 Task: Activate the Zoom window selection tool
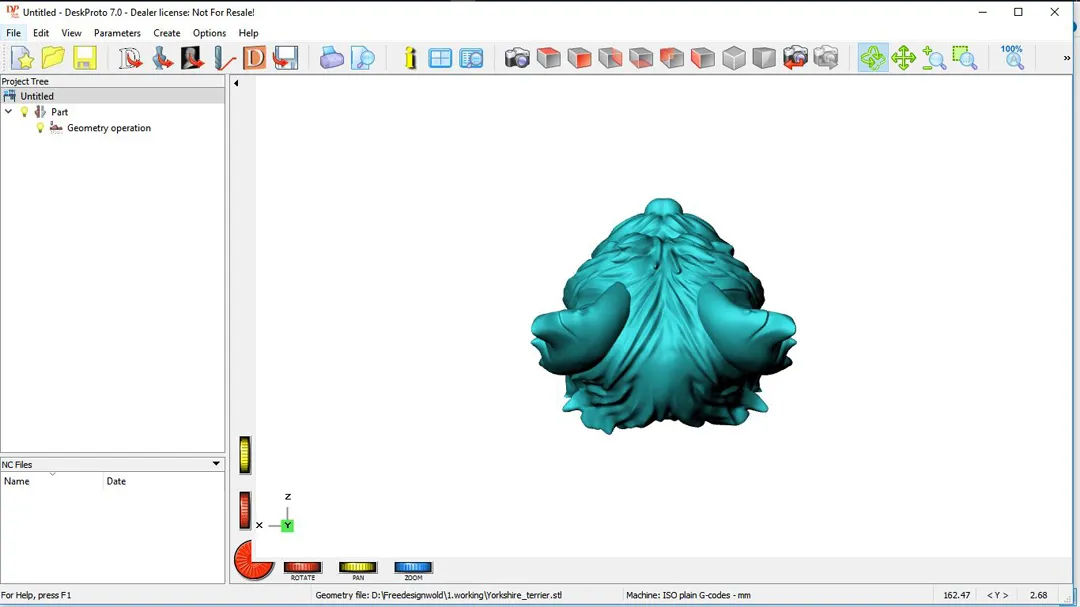click(x=965, y=58)
